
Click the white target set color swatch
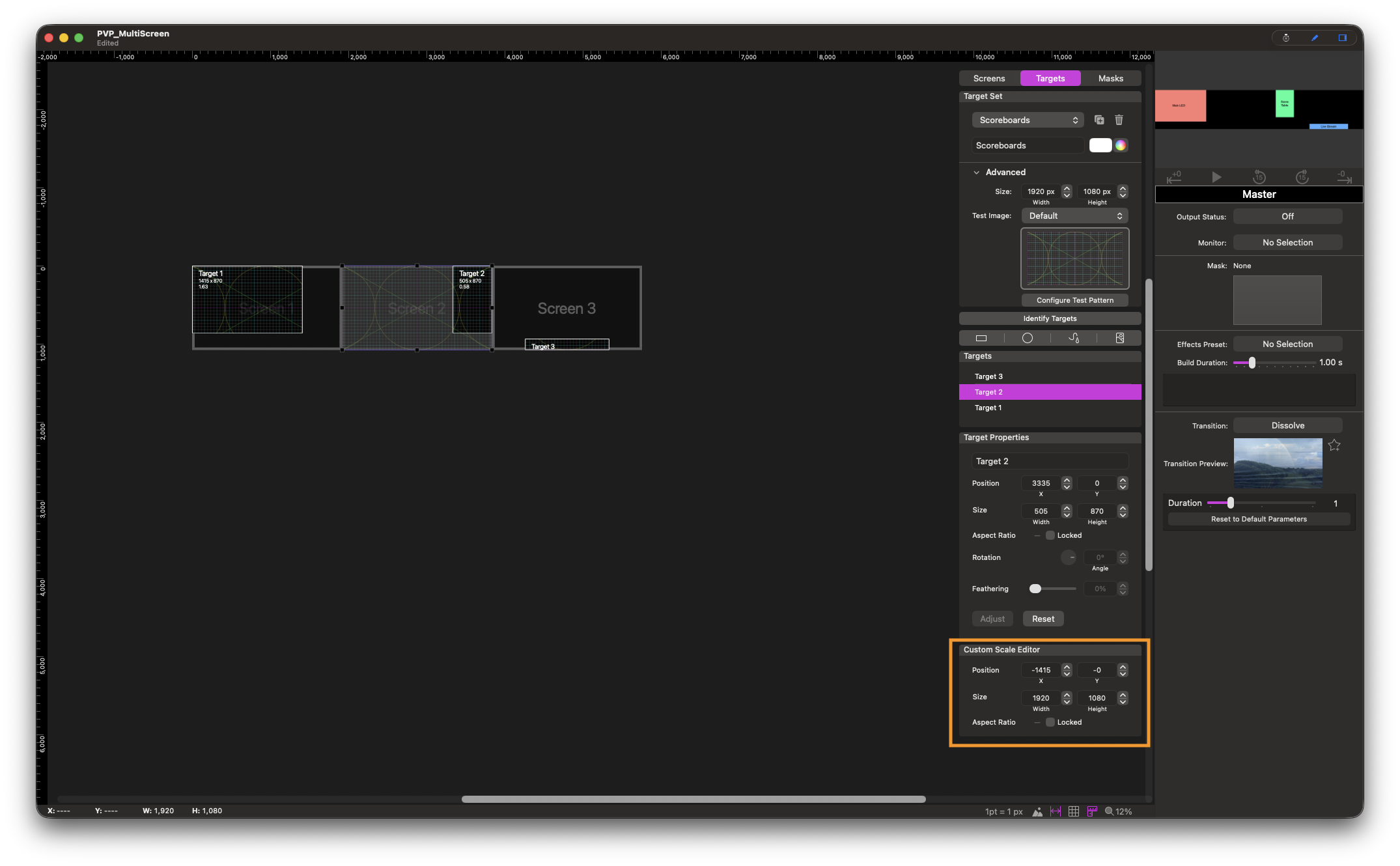[1100, 145]
